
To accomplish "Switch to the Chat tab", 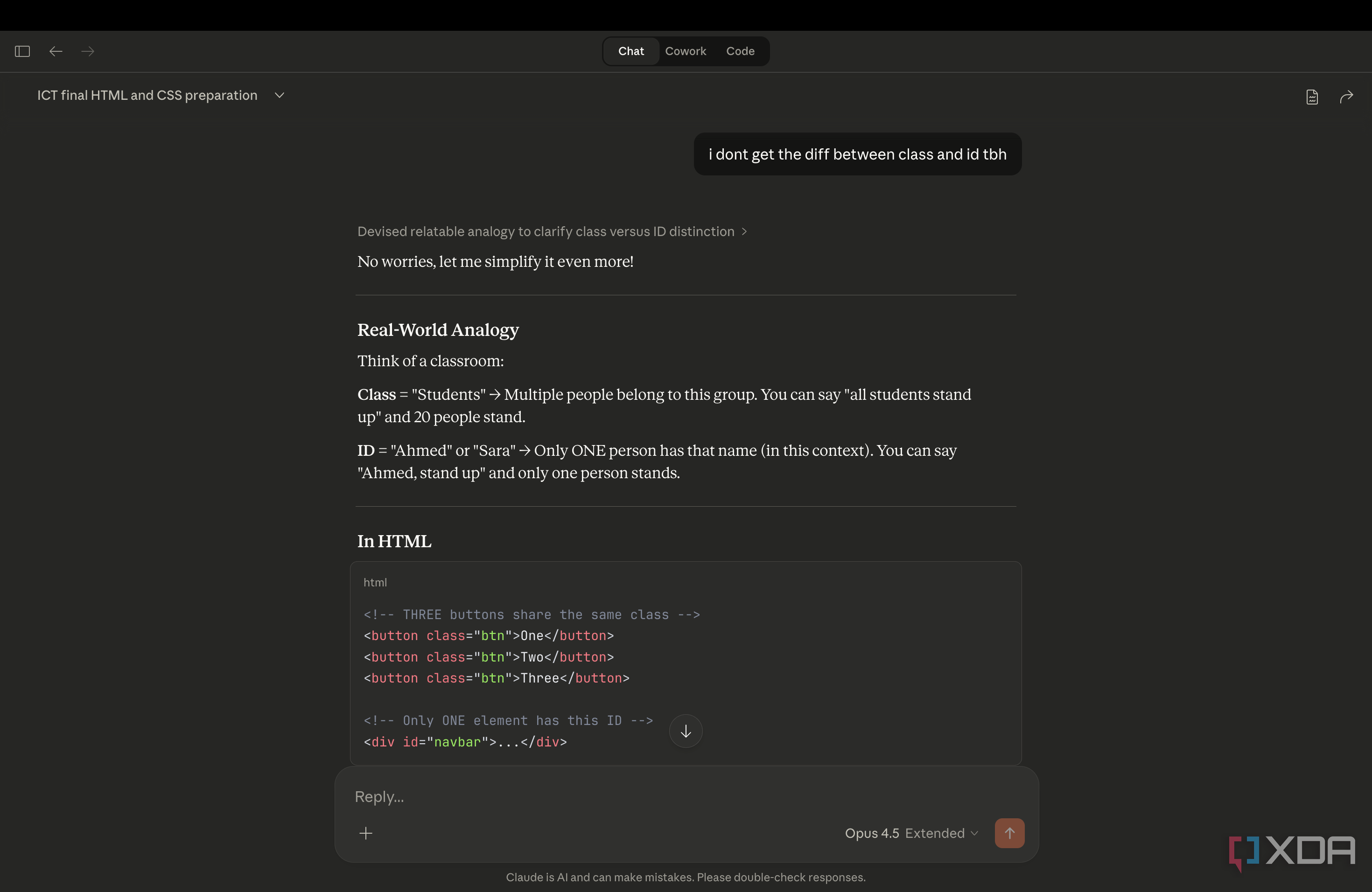I will pyautogui.click(x=630, y=51).
